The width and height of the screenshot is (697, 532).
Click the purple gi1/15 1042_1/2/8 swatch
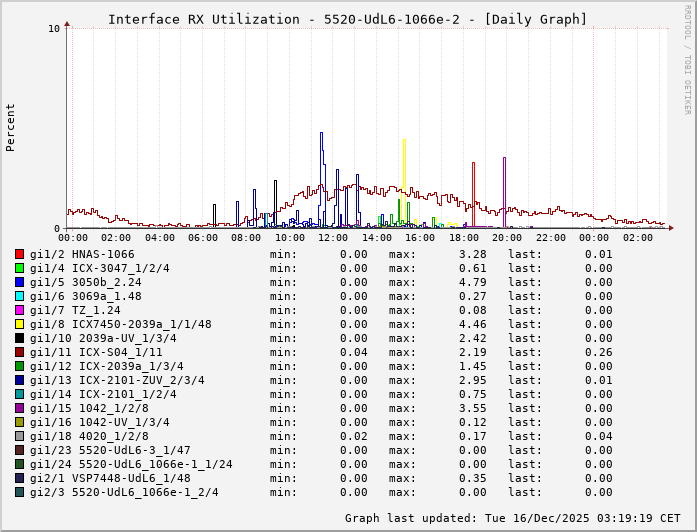pos(19,408)
